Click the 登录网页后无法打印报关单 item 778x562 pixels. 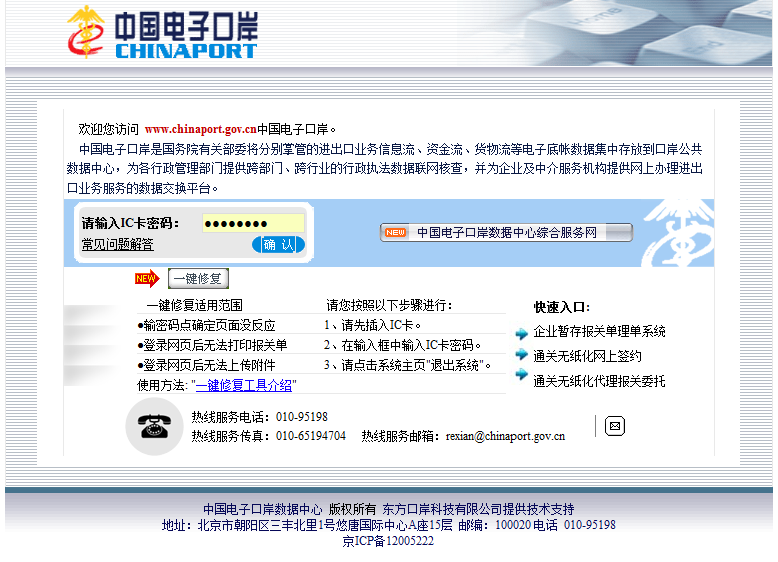[x=212, y=345]
